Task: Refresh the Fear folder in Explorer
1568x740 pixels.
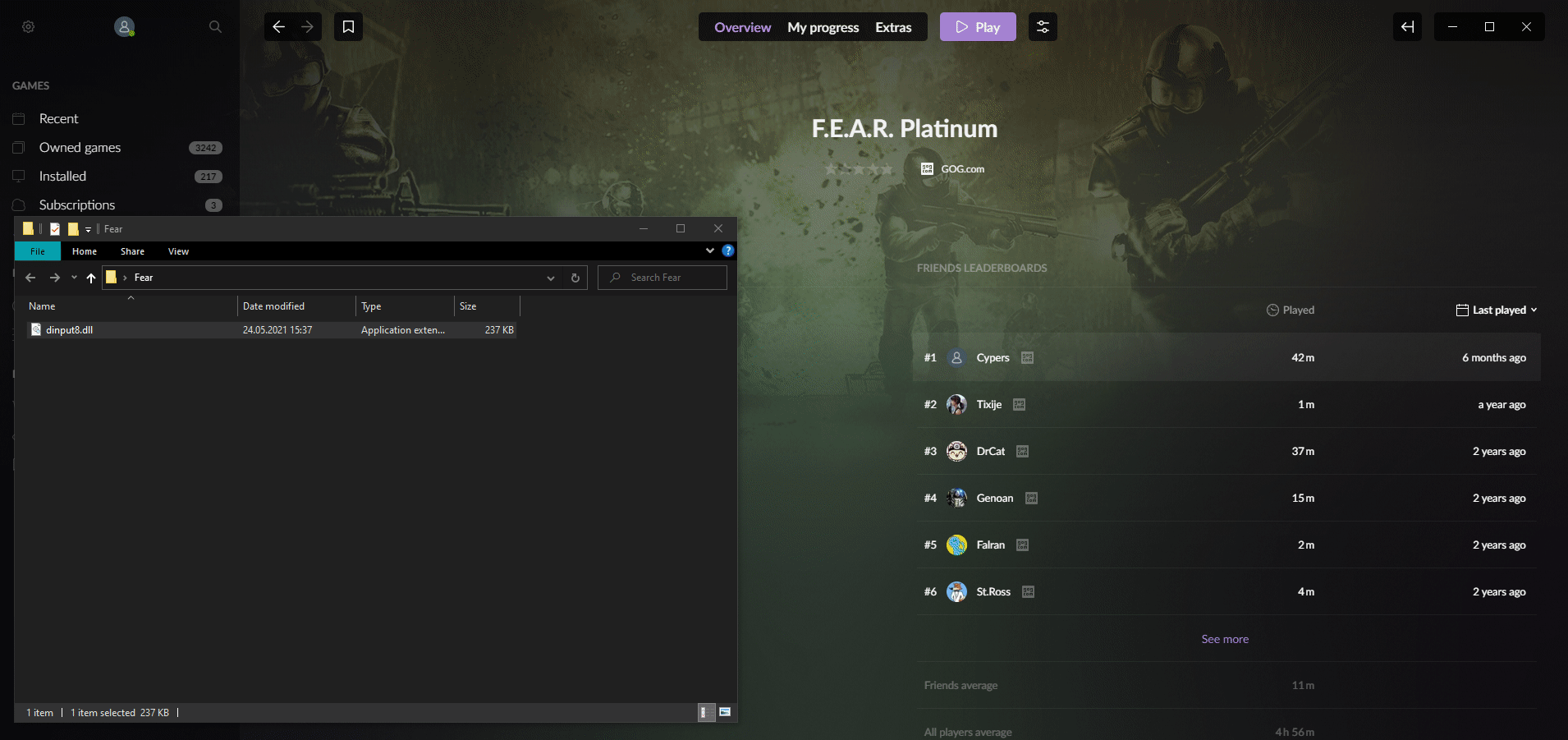Action: [575, 278]
